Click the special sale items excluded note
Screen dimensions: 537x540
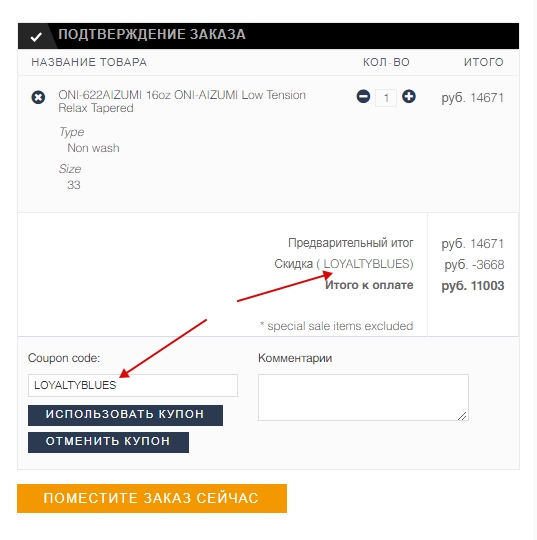click(x=337, y=326)
